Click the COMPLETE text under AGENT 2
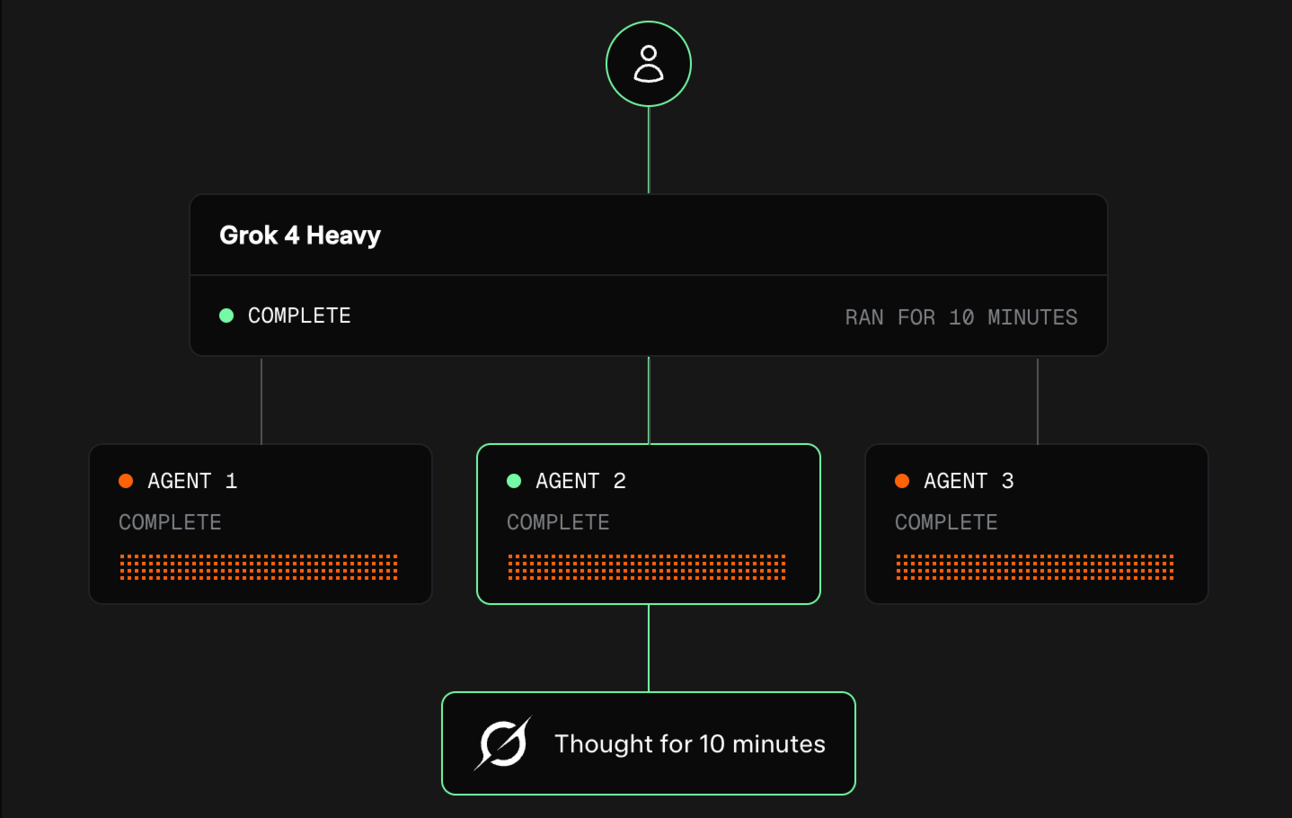Image resolution: width=1292 pixels, height=818 pixels. click(x=558, y=522)
